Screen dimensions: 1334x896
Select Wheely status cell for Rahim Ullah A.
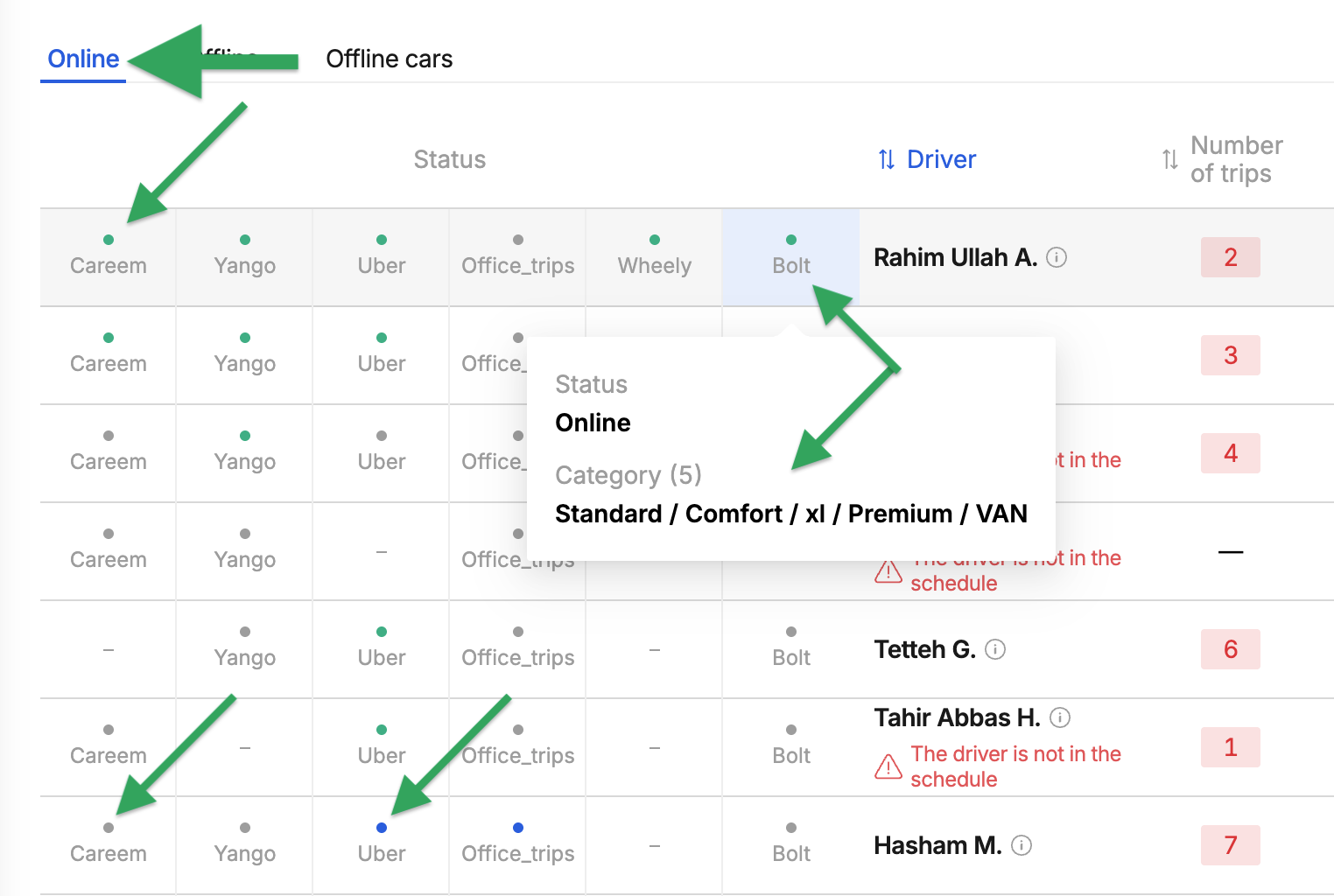[x=655, y=257]
